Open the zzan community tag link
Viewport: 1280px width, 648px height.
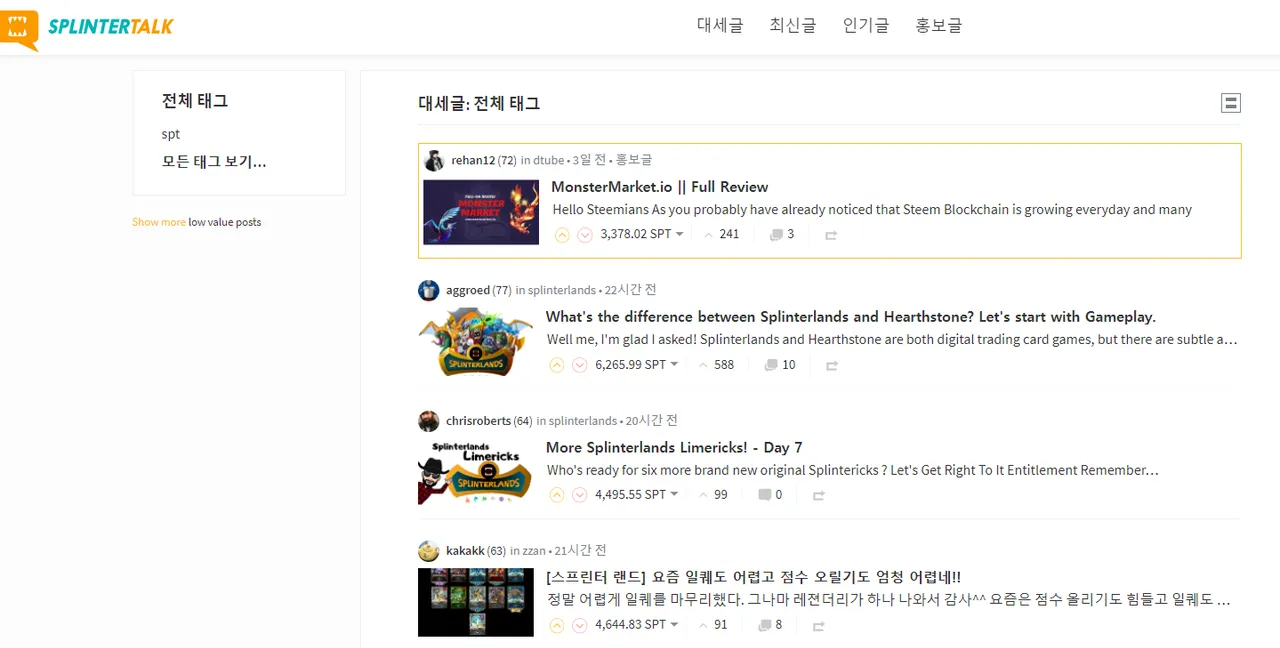pos(535,551)
